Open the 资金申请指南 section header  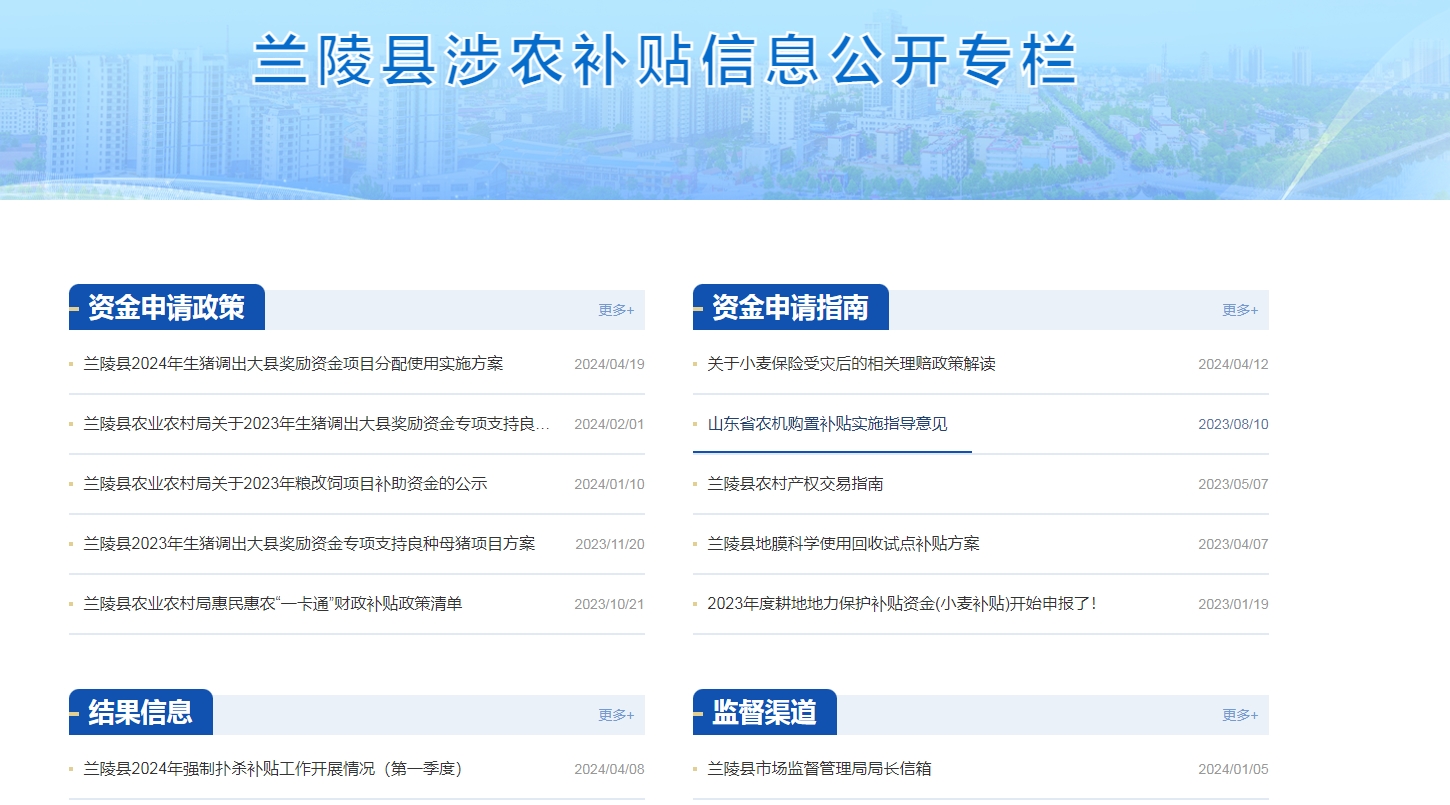790,307
